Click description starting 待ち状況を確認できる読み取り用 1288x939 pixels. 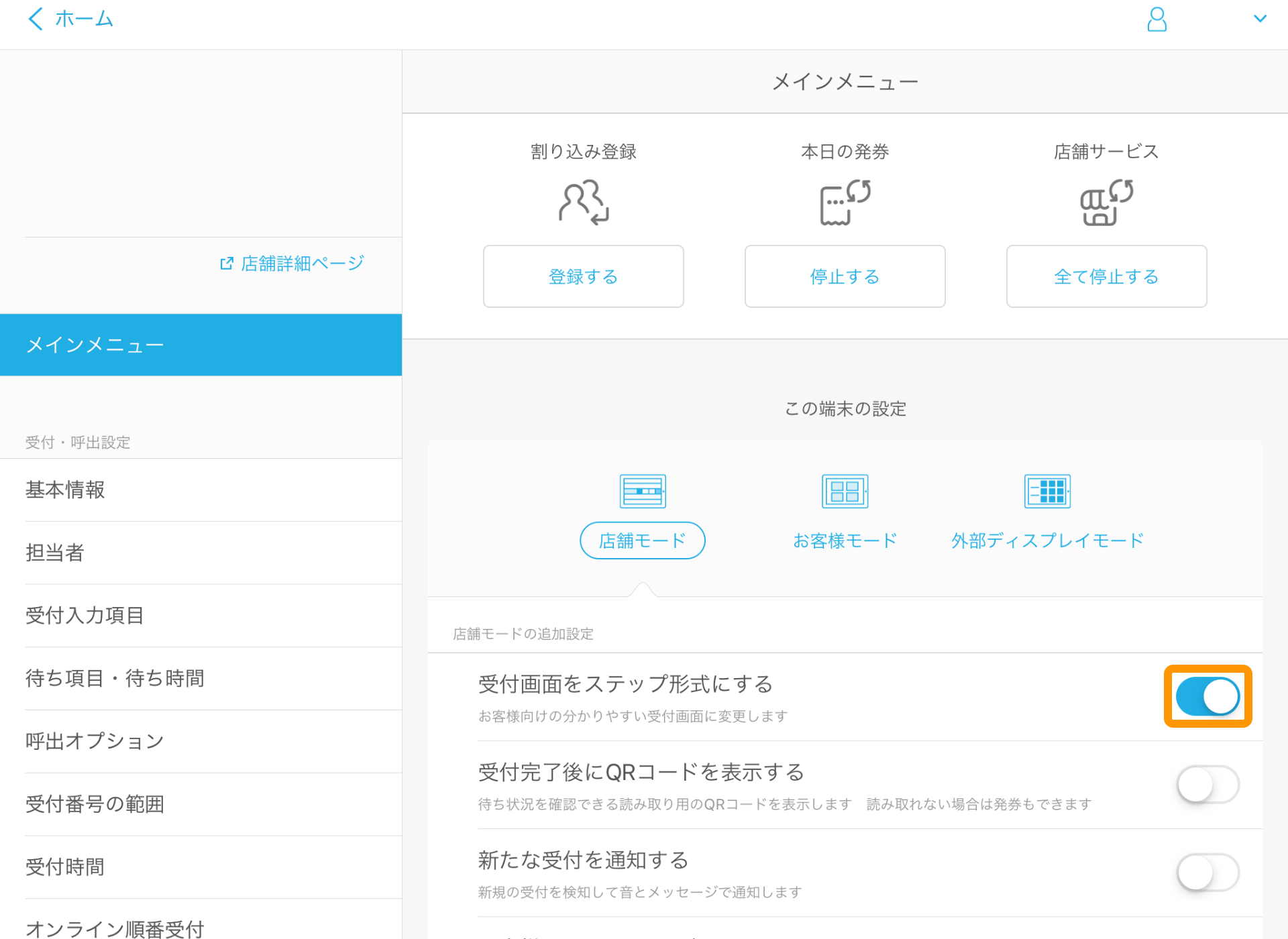pyautogui.click(x=785, y=804)
